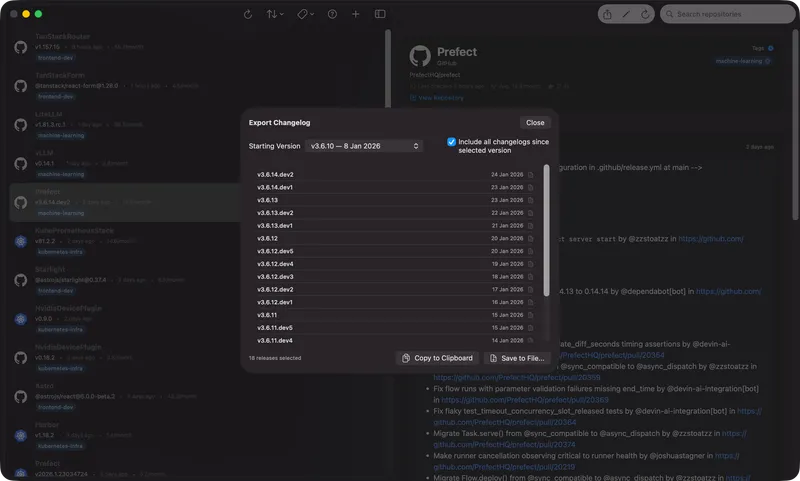Refresh repositories using the sidebar toolbar reload icon
The width and height of the screenshot is (800, 481).
click(248, 14)
